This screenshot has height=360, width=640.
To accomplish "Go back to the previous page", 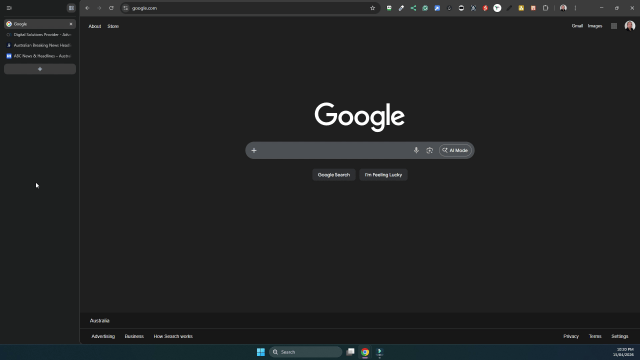I will click(x=87, y=8).
